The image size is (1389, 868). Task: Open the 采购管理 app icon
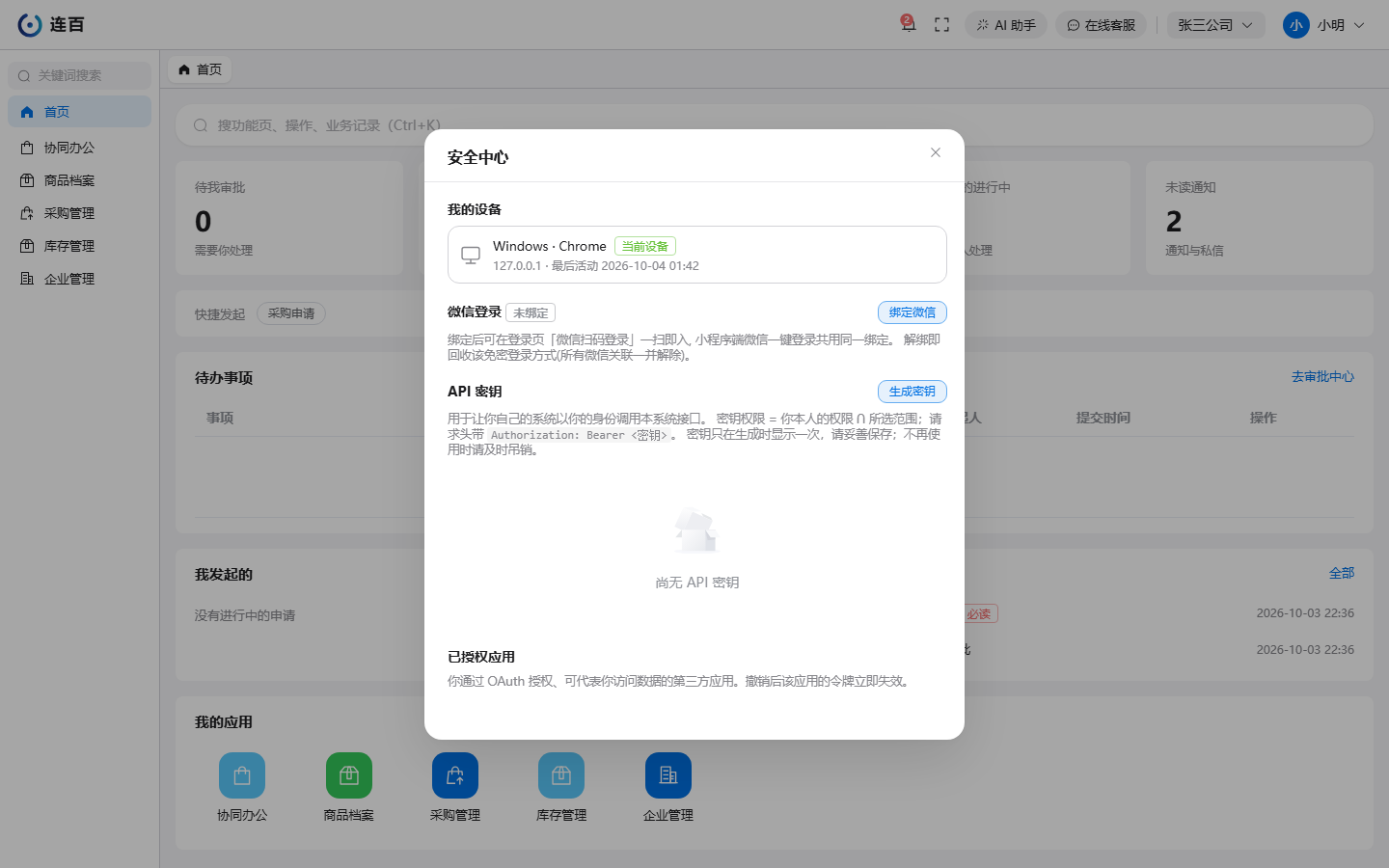click(x=455, y=775)
